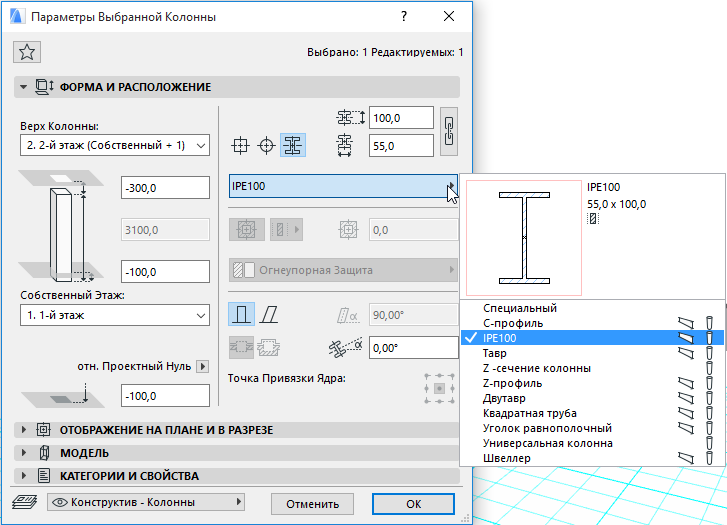
Task: Open the IPE100 profile selector
Action: coord(343,186)
